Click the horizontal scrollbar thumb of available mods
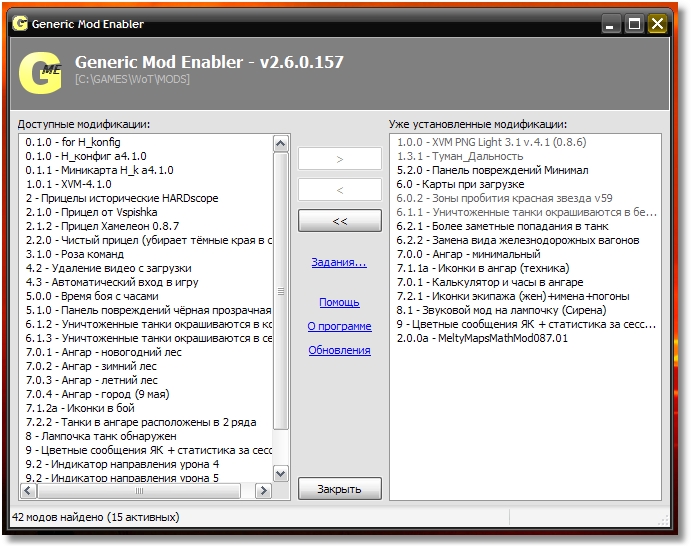The width and height of the screenshot is (692, 549). [139, 490]
